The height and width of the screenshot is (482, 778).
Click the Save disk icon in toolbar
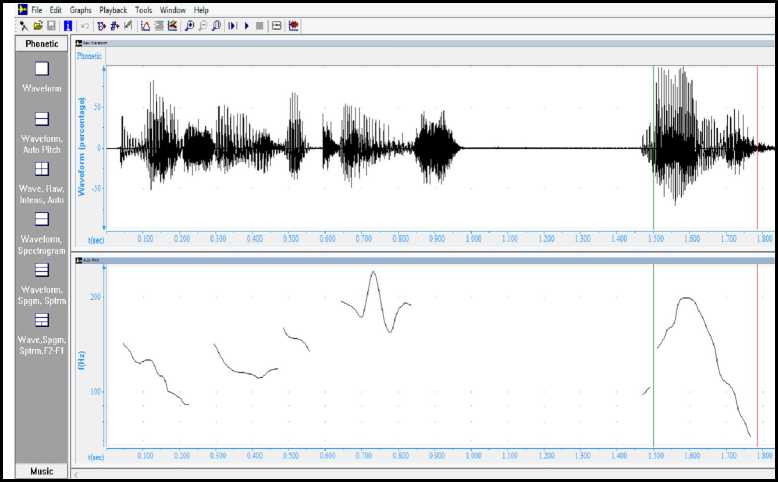(x=50, y=25)
